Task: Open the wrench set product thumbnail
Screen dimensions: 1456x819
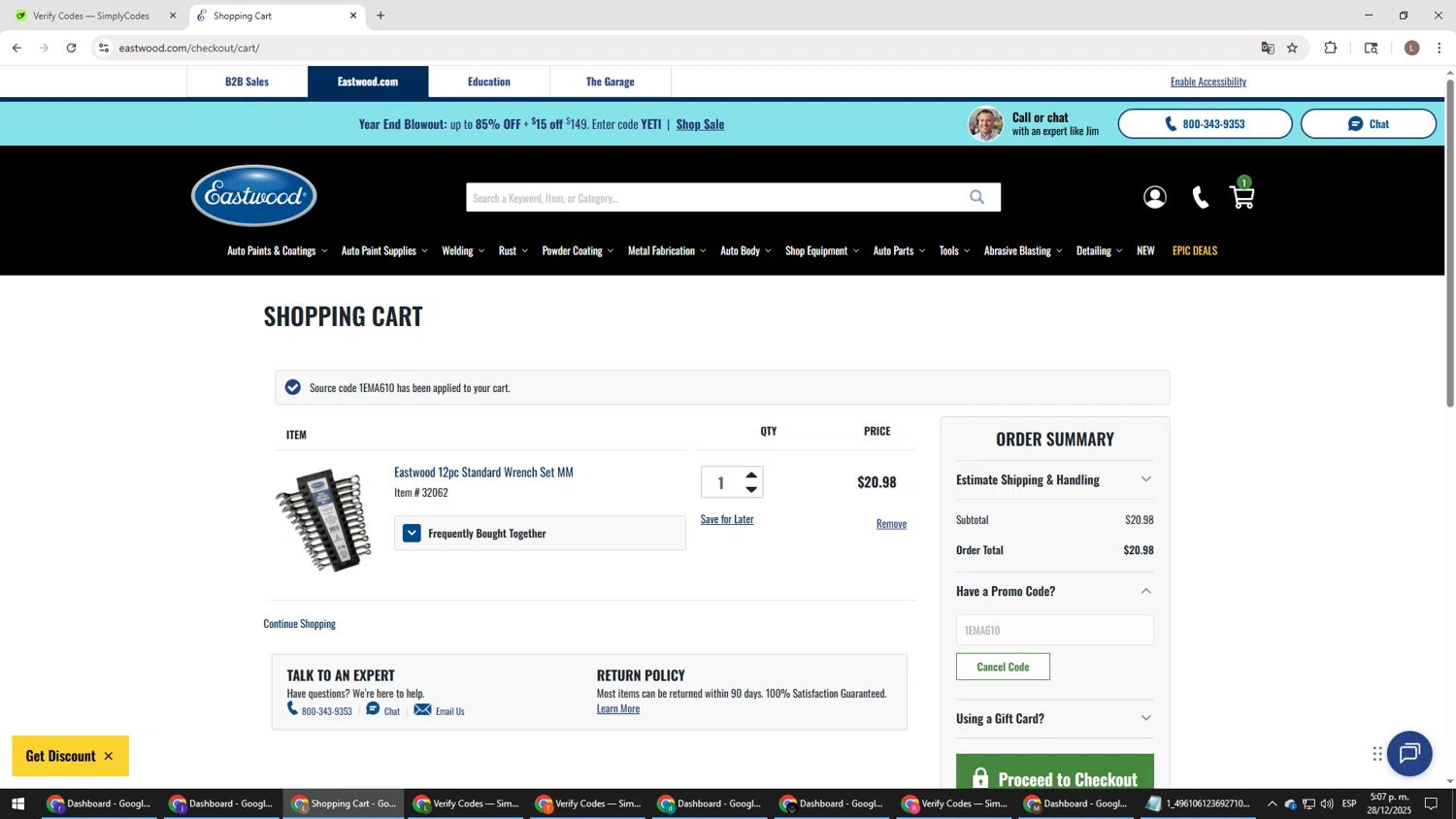Action: [x=323, y=520]
